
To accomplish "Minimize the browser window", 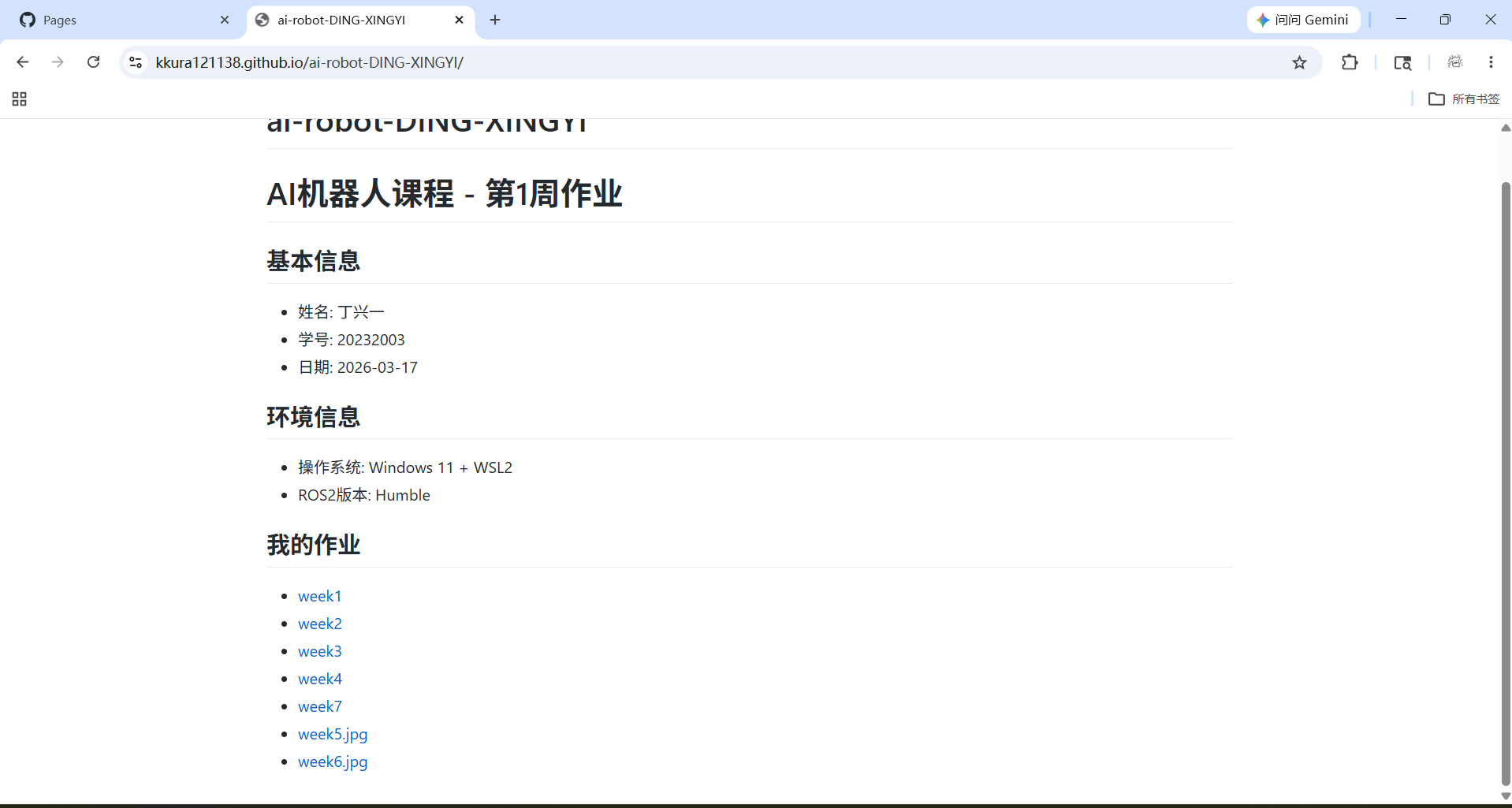I will click(x=1401, y=20).
